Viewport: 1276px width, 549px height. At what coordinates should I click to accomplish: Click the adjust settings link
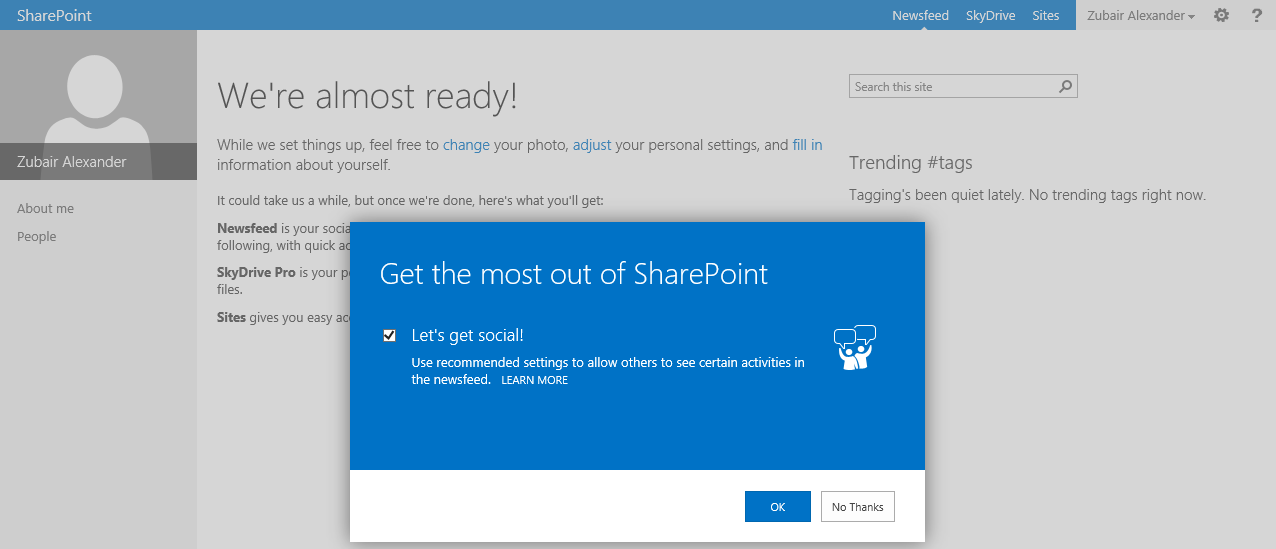pyautogui.click(x=592, y=145)
